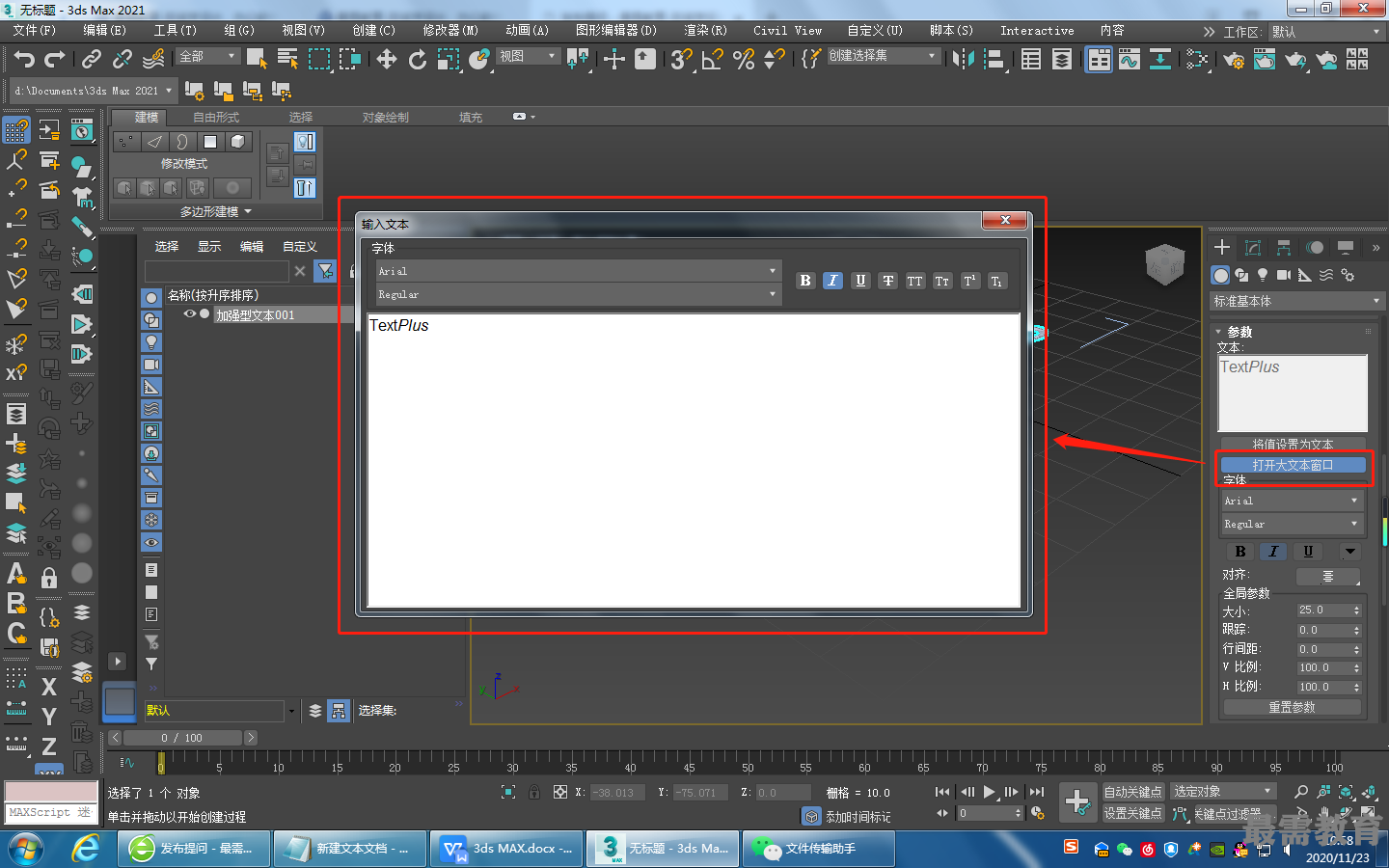This screenshot has width=1389, height=868.
Task: Click the Unlink Selection broken-chain icon
Action: [123, 60]
